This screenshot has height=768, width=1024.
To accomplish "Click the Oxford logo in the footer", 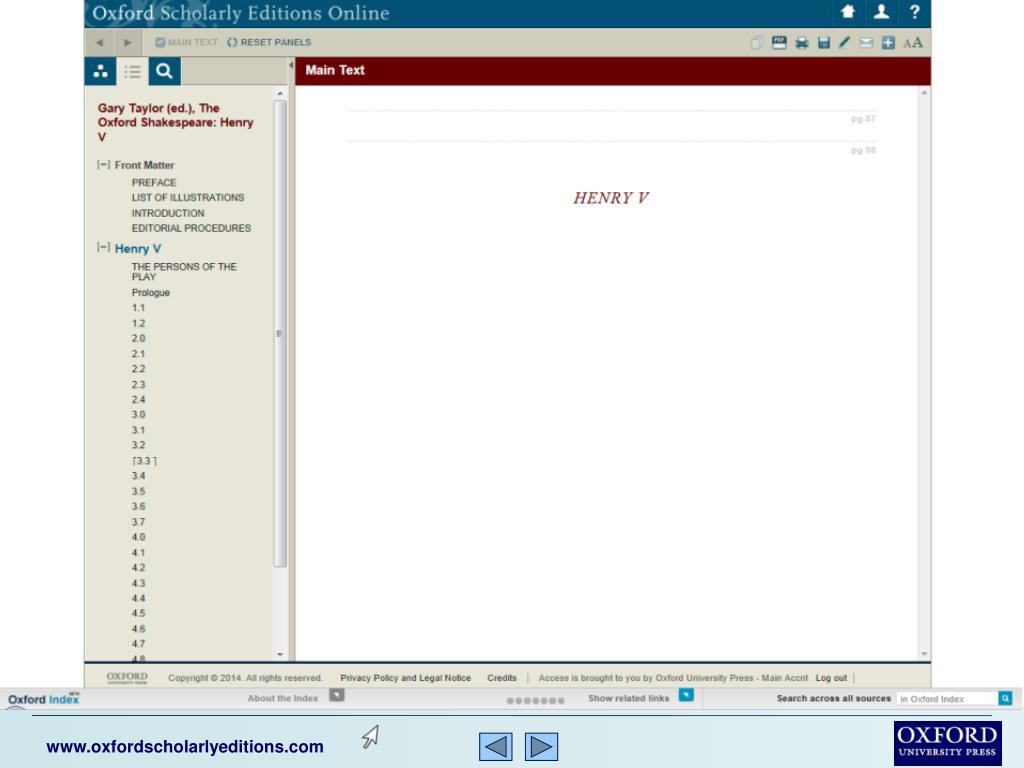I will pos(127,677).
